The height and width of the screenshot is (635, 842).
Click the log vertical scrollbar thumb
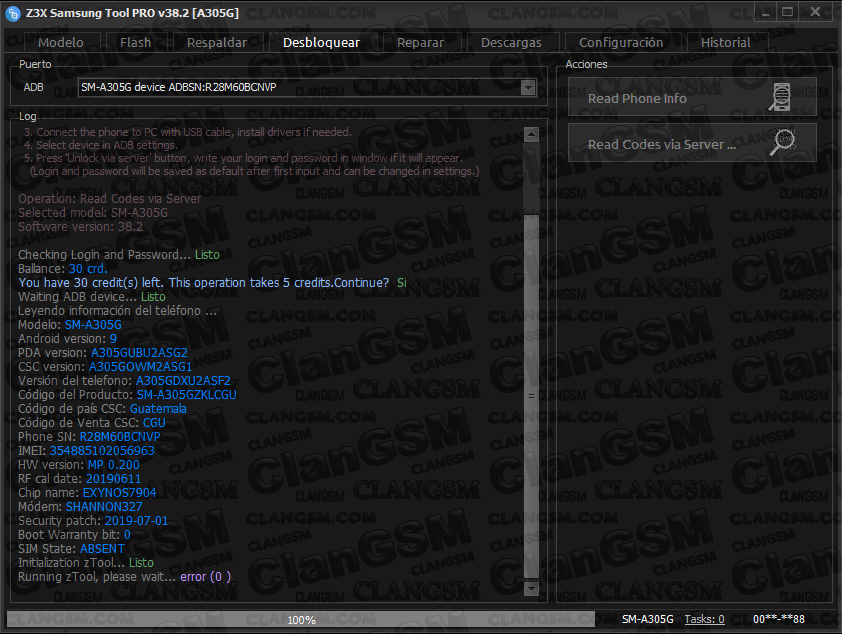pyautogui.click(x=531, y=396)
